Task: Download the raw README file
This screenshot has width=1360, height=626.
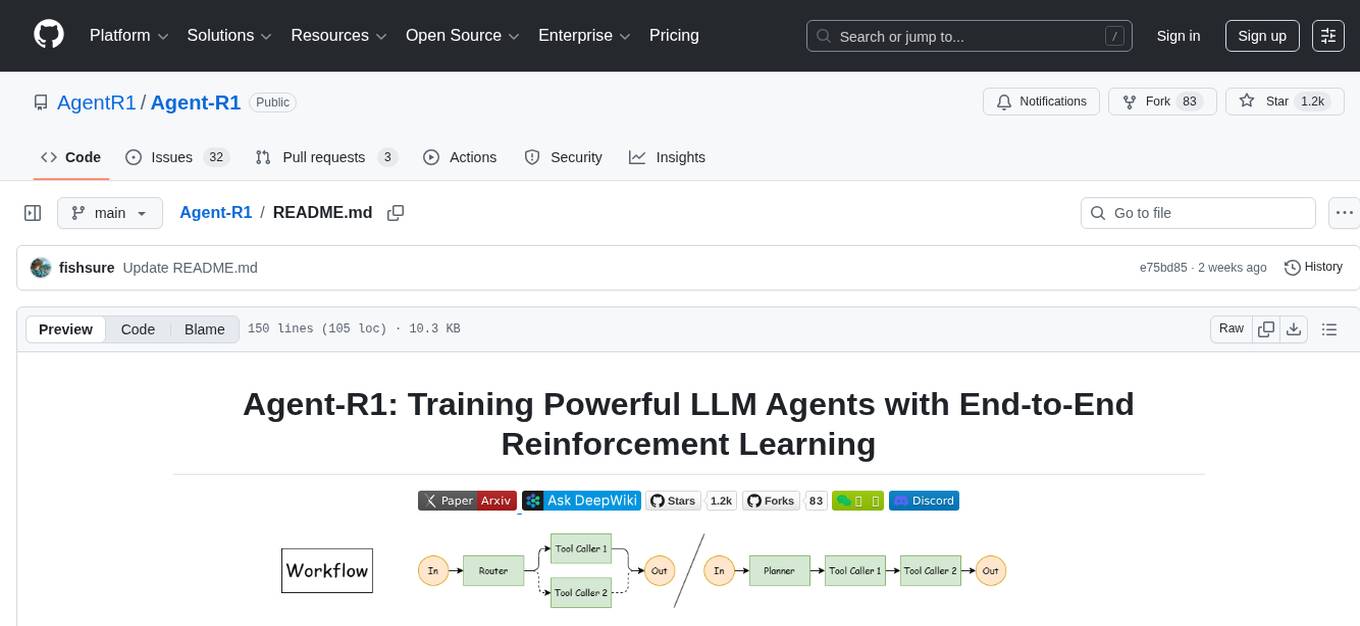Action: pos(1293,329)
